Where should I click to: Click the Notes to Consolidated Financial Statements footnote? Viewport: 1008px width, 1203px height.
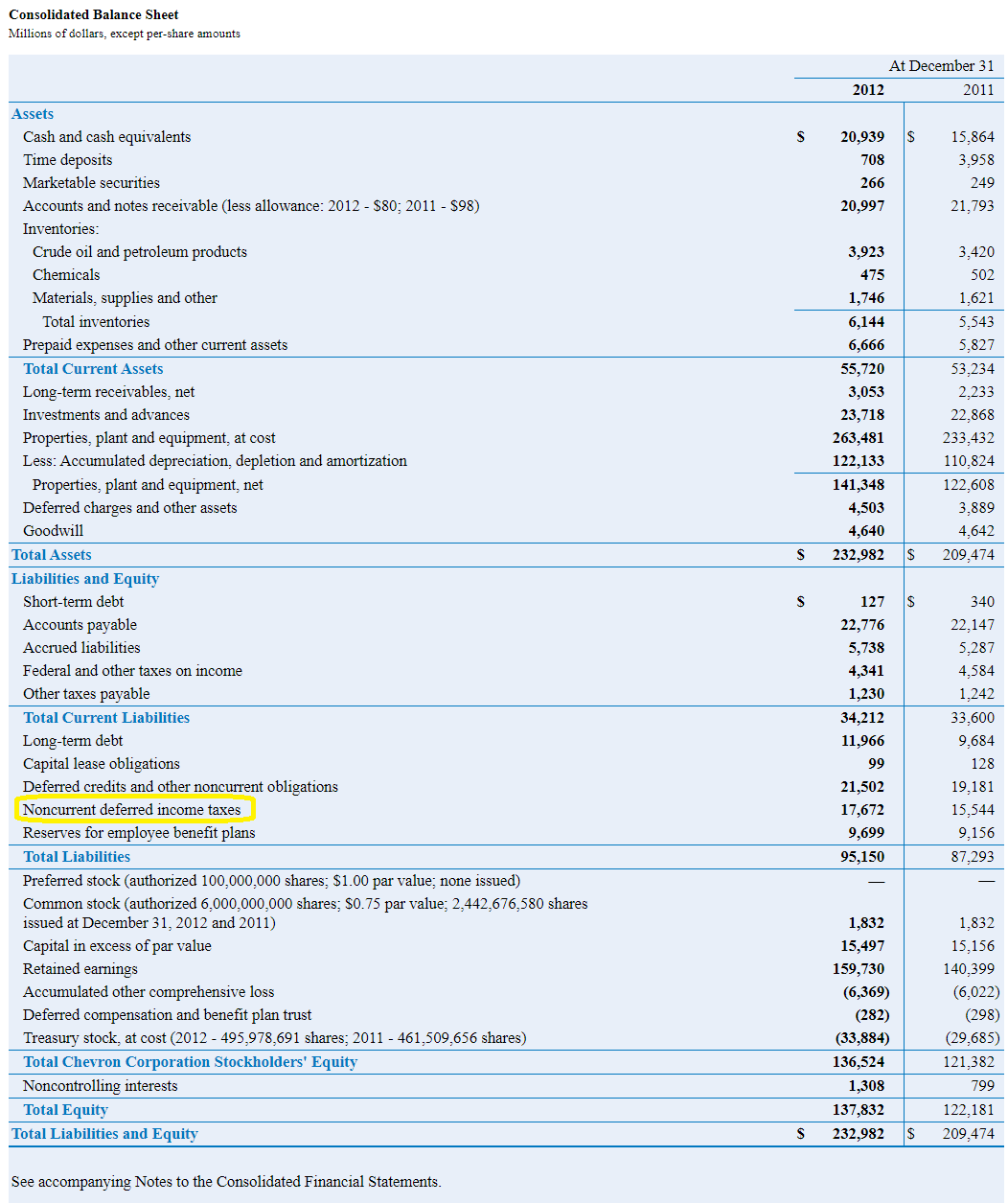pos(226,1182)
